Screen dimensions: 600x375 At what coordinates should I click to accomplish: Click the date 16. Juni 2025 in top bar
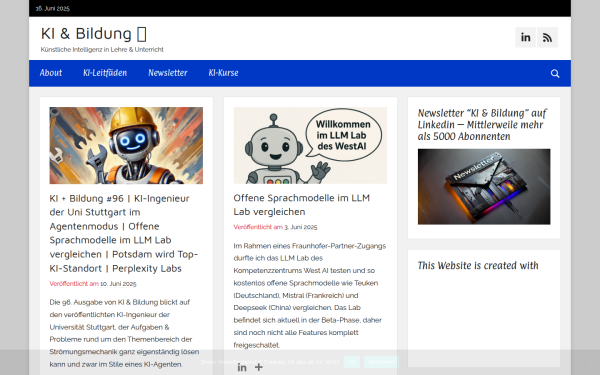(53, 8)
